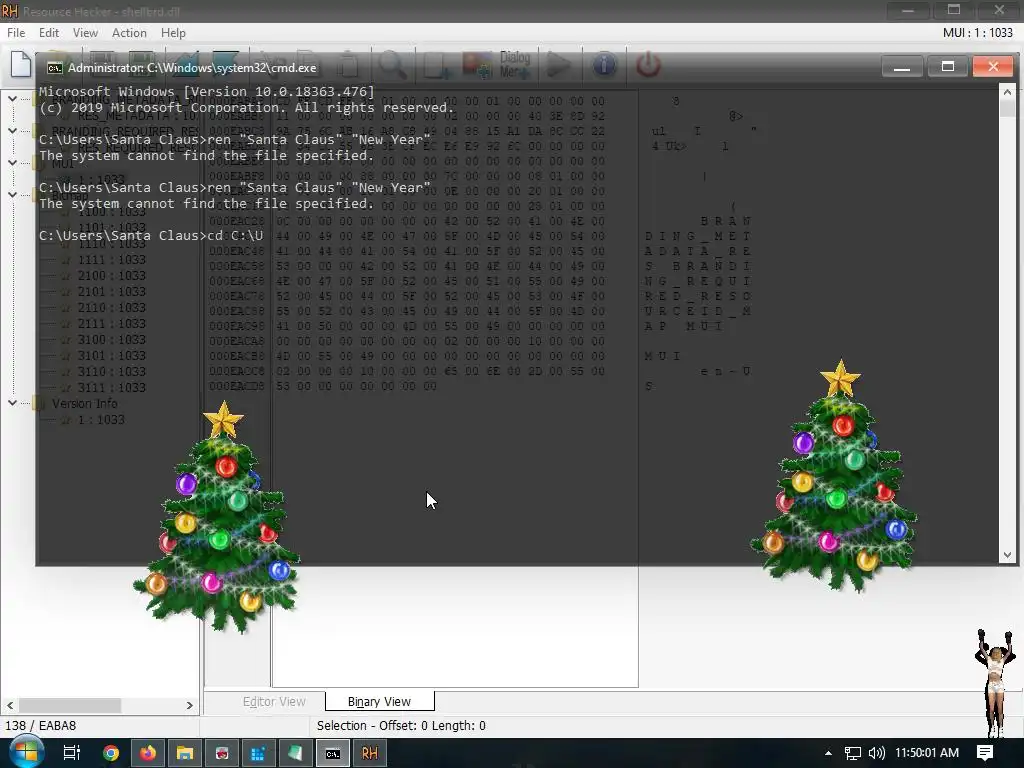Open the Action Center notifications icon
The image size is (1024, 768).
(x=985, y=753)
